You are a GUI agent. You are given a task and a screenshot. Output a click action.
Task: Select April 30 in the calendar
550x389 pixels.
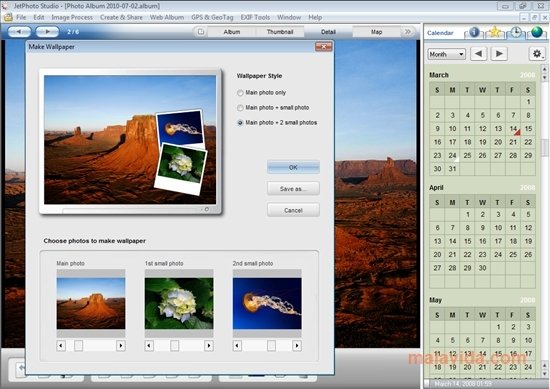483,268
